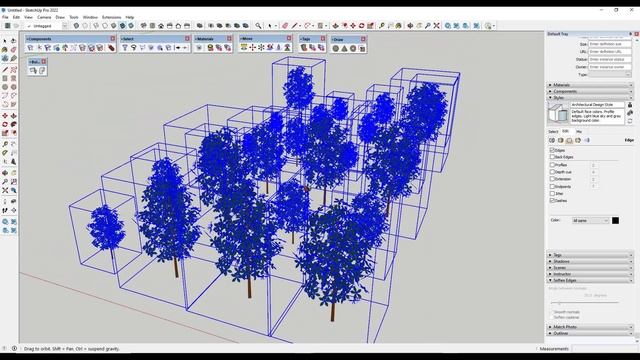Screen dimensions: 640x360
Task: Click last red icon in Components toolbar
Action: tap(111, 48)
